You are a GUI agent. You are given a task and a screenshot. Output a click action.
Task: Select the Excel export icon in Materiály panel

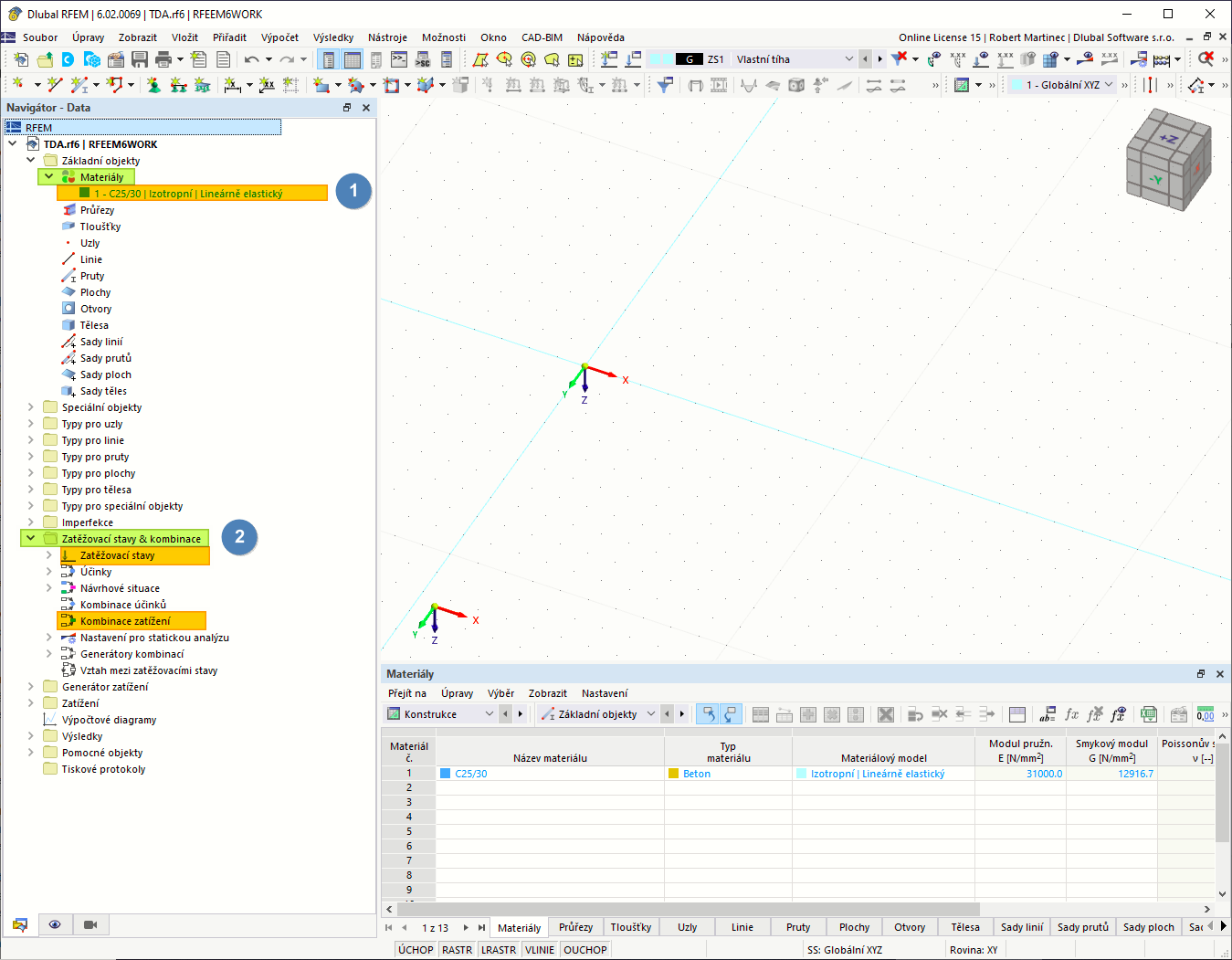pyautogui.click(x=1149, y=713)
